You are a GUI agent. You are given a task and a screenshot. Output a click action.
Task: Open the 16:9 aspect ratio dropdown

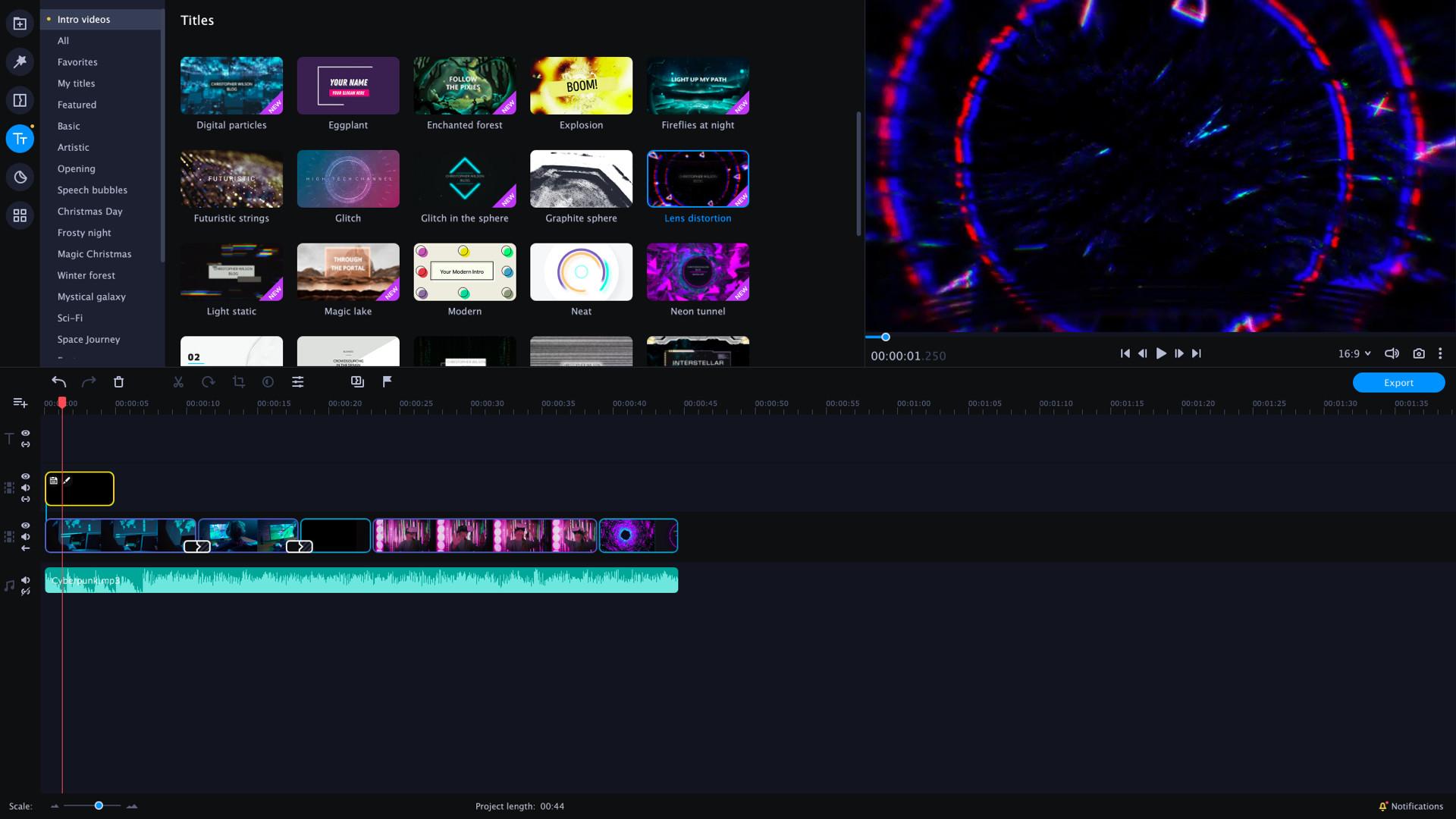[x=1353, y=353]
